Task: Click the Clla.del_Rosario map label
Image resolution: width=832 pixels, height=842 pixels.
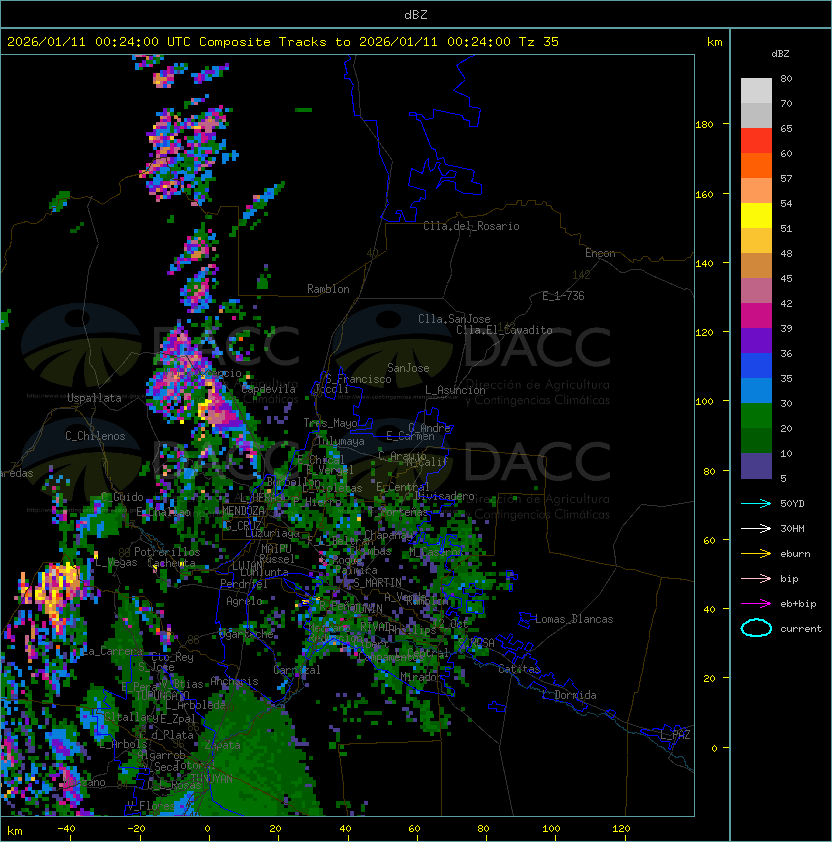Action: (x=471, y=226)
